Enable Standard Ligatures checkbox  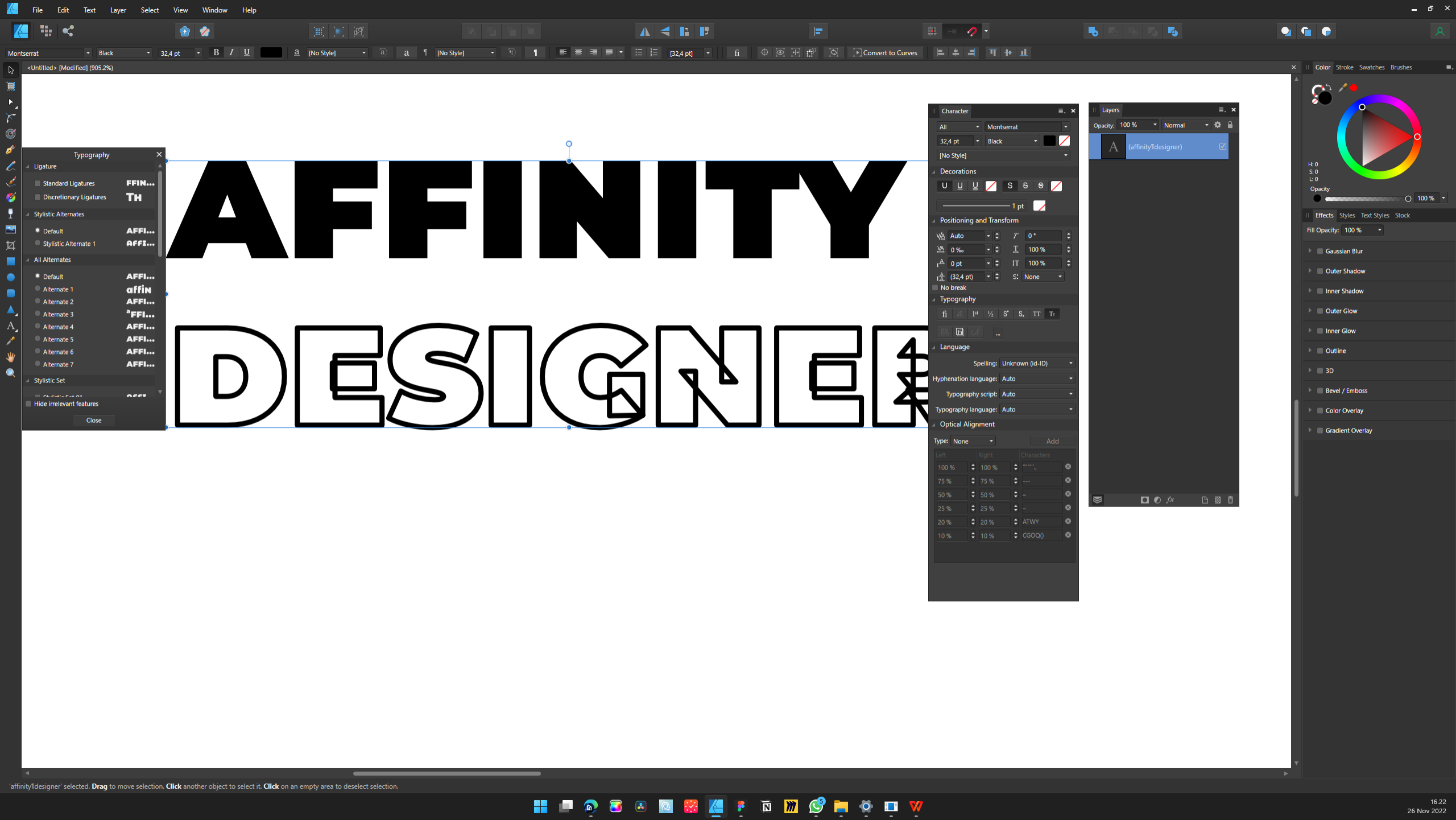pyautogui.click(x=38, y=183)
